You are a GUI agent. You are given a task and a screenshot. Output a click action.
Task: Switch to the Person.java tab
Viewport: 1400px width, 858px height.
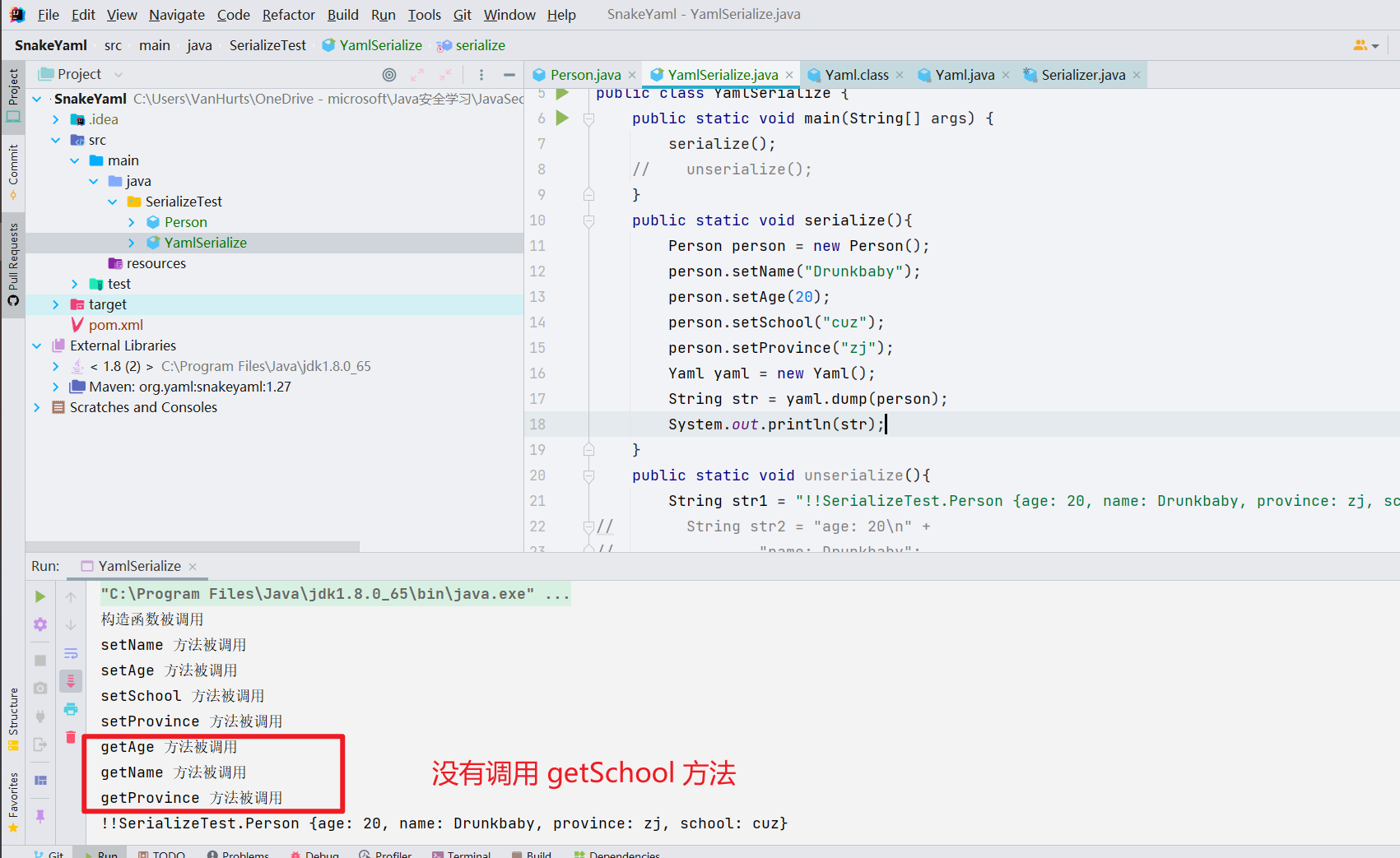point(584,74)
